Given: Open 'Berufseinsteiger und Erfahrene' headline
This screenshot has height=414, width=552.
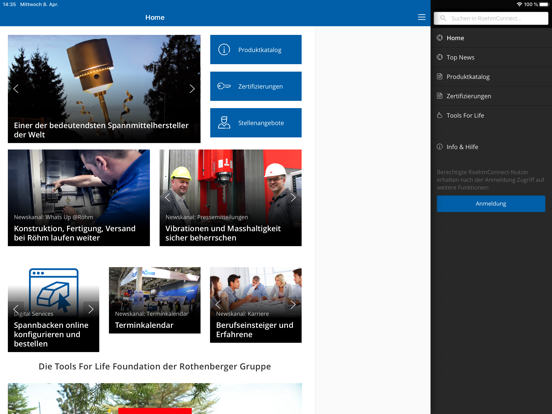Looking at the screenshot, I should click(x=255, y=330).
